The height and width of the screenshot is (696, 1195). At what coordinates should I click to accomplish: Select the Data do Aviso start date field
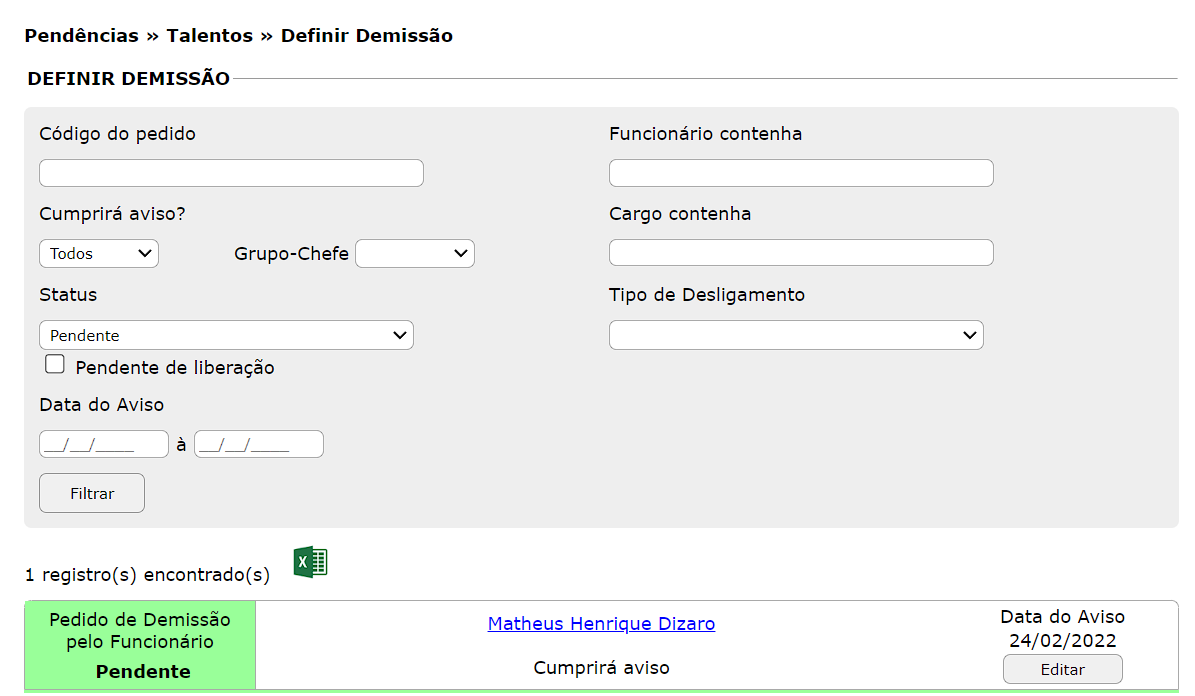pos(104,444)
